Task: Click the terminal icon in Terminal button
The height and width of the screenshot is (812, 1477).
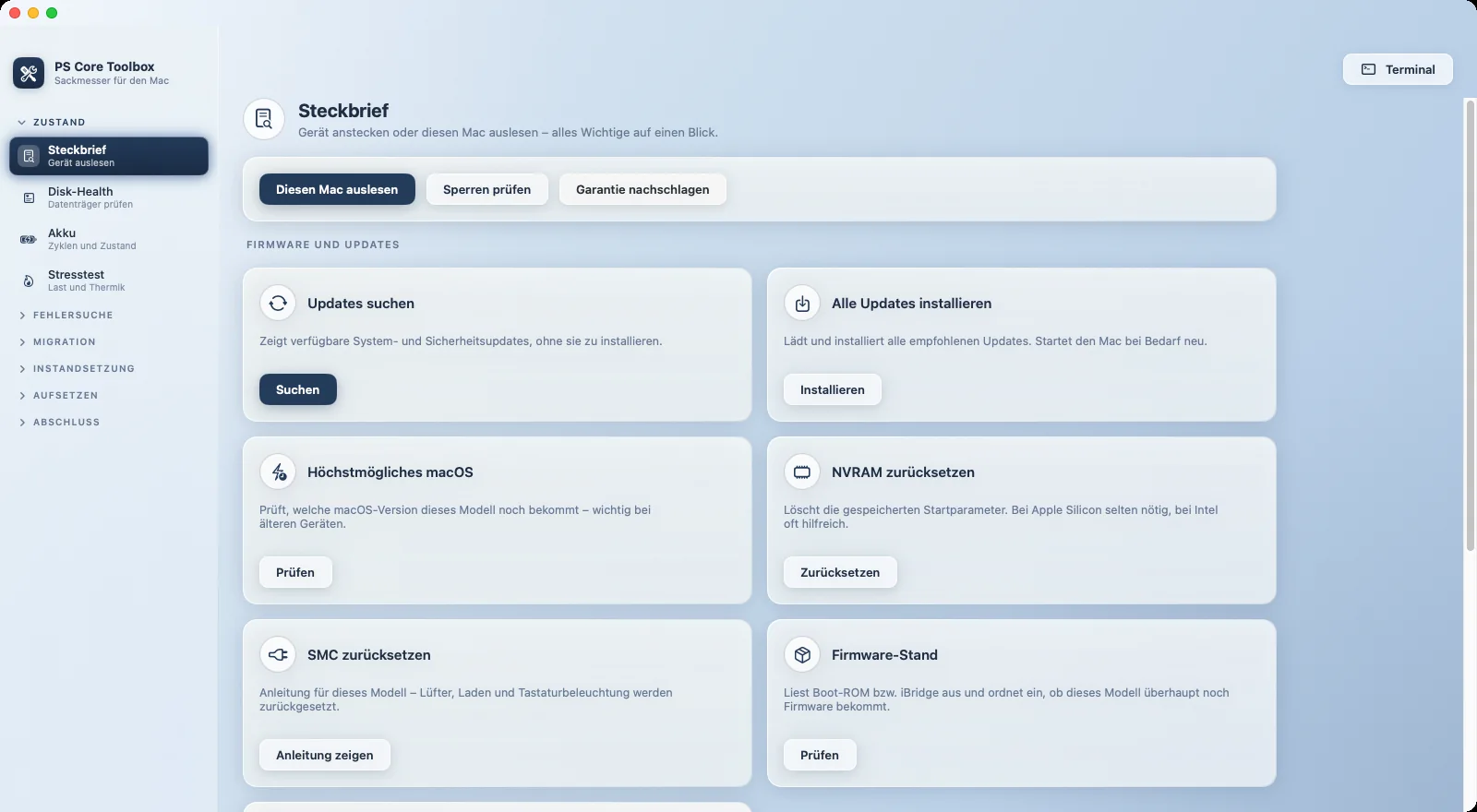Action: [x=1369, y=69]
